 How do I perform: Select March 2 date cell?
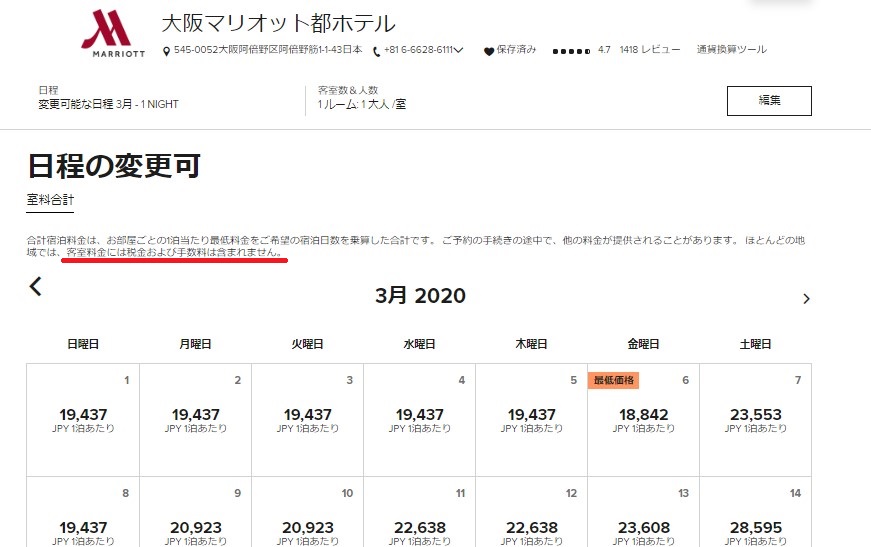pyautogui.click(x=196, y=420)
